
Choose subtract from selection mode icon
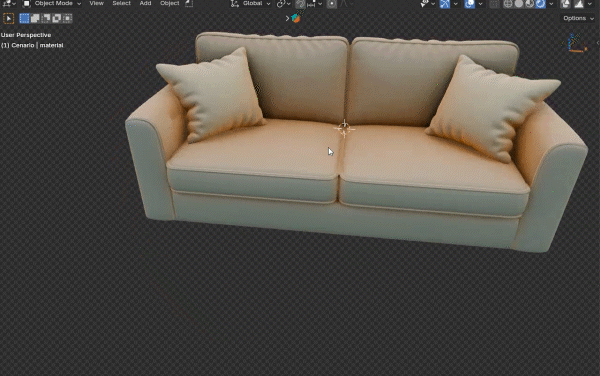click(x=46, y=18)
